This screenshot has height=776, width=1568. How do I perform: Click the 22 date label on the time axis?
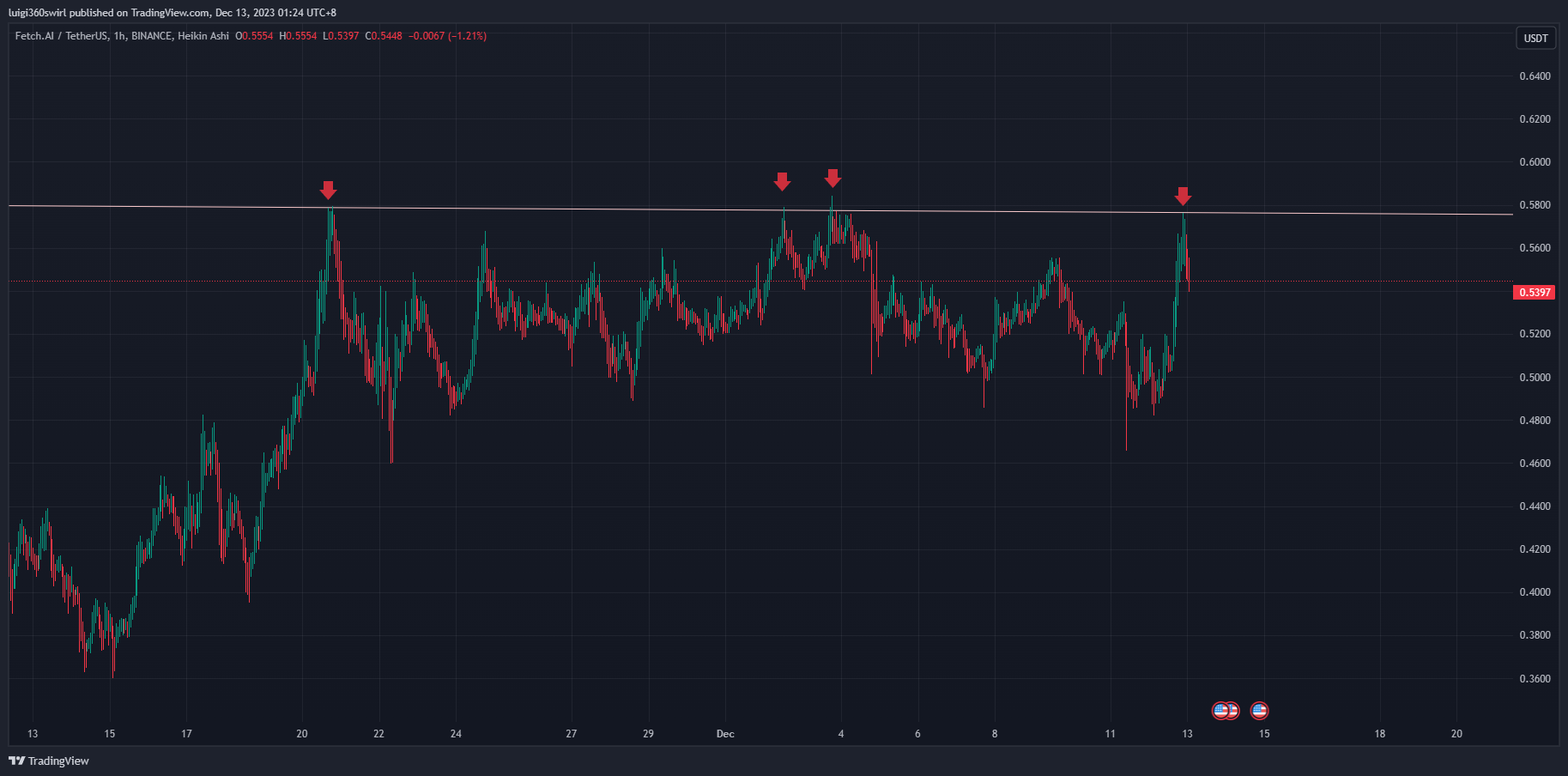click(378, 734)
